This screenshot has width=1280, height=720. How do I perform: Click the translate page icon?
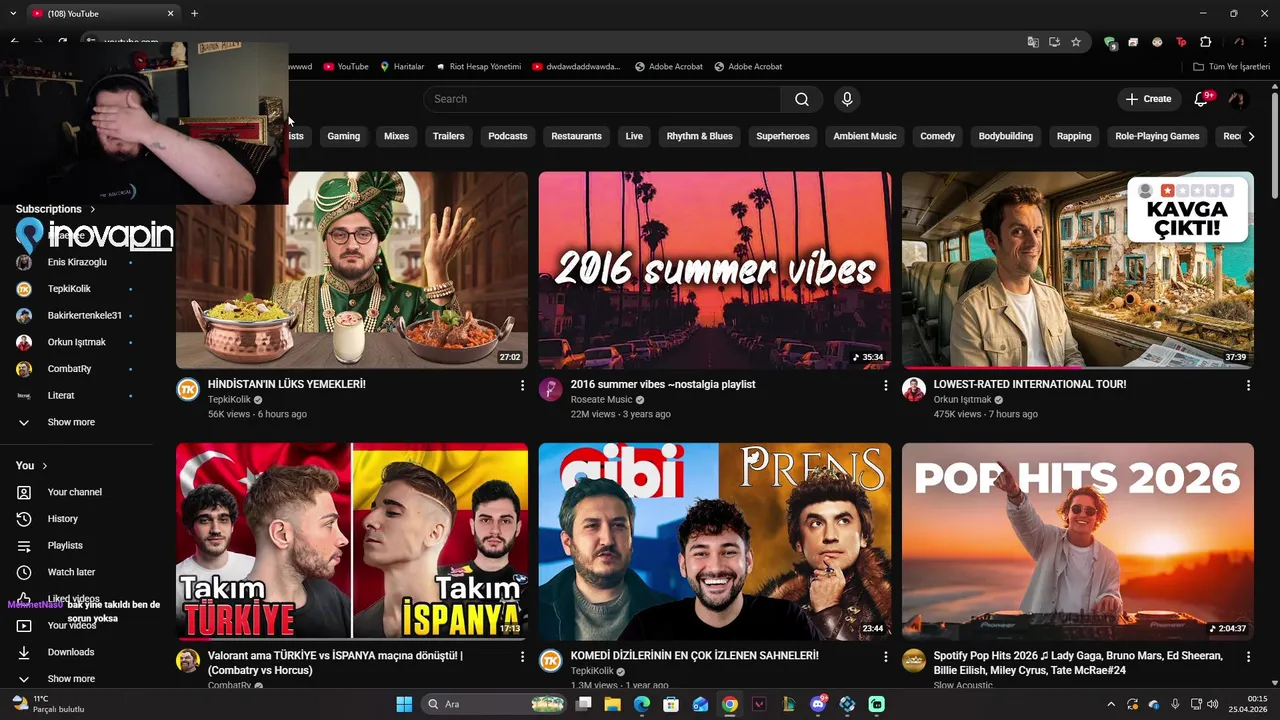coord(1033,42)
